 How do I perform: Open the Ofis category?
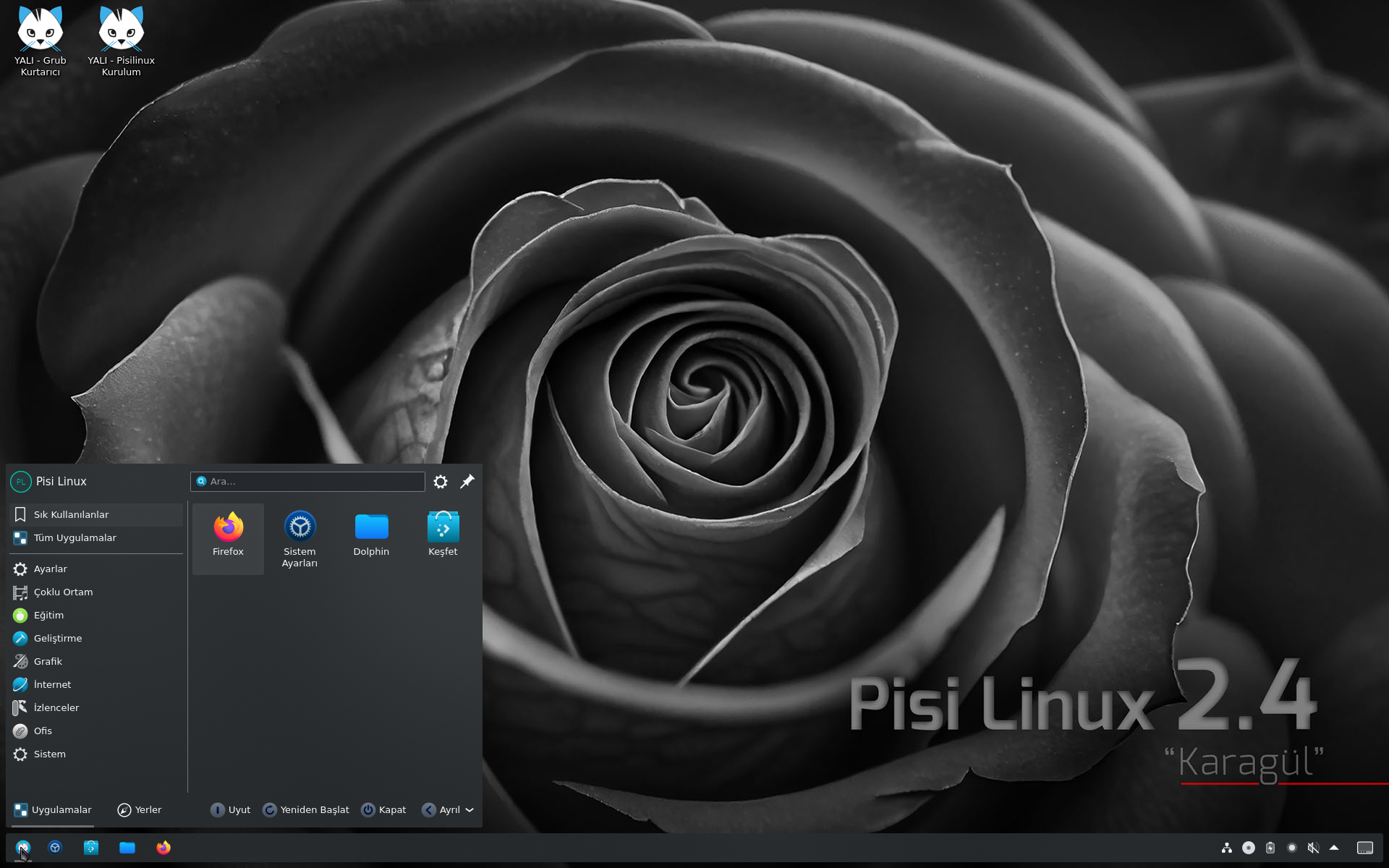click(x=96, y=731)
